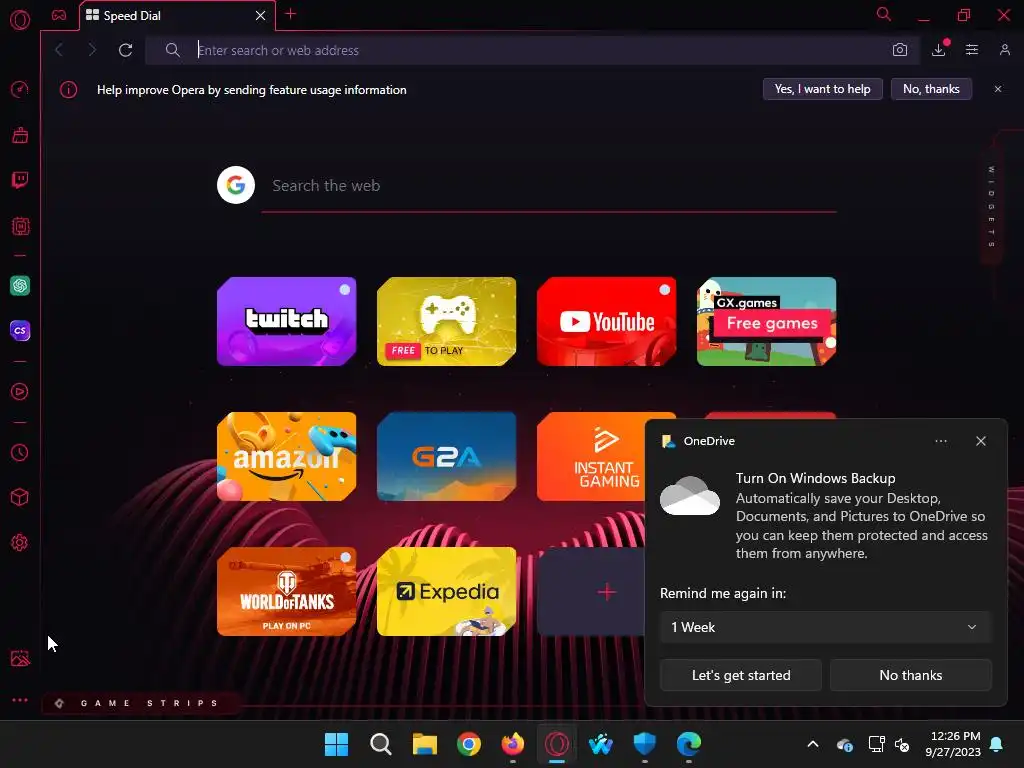
Task: Expand the Game Strips bar
Action: [140, 703]
